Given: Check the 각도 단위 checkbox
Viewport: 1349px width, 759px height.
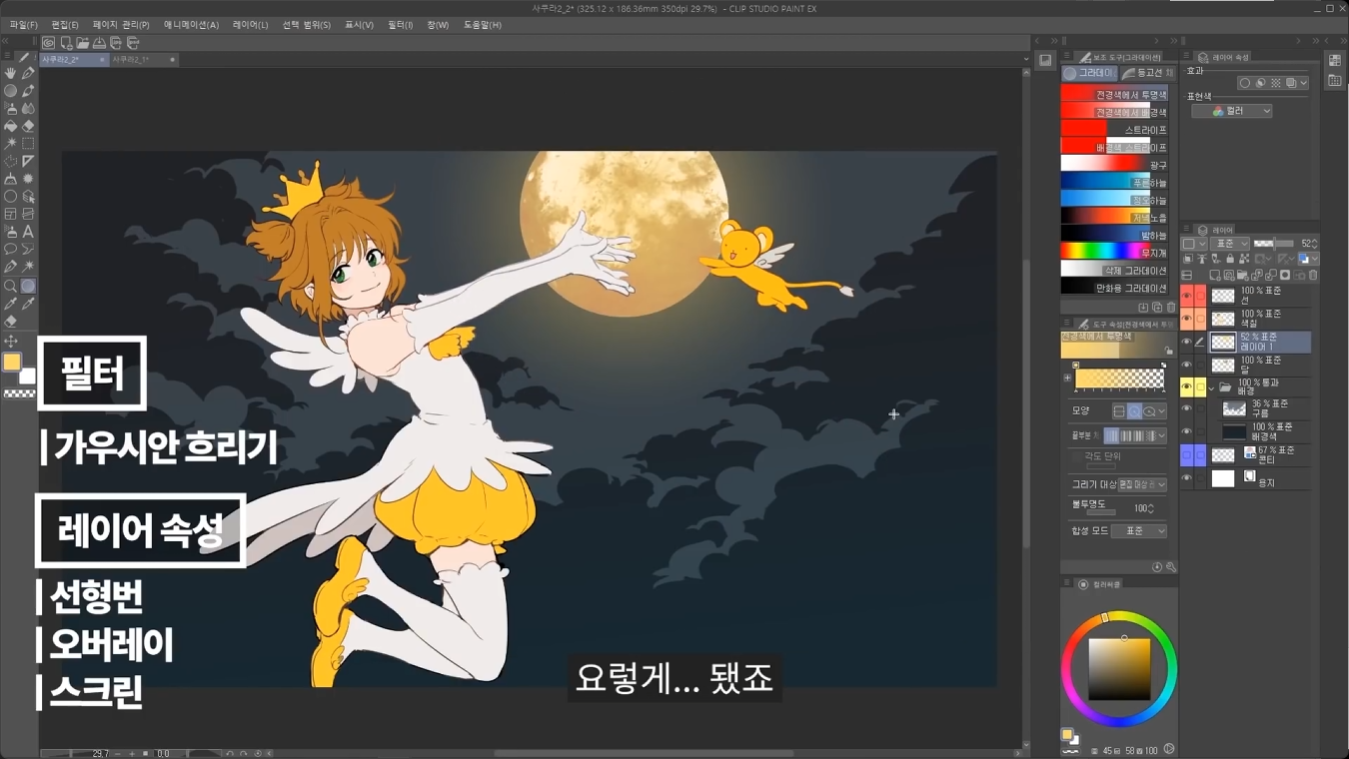Looking at the screenshot, I should tap(1077, 456).
